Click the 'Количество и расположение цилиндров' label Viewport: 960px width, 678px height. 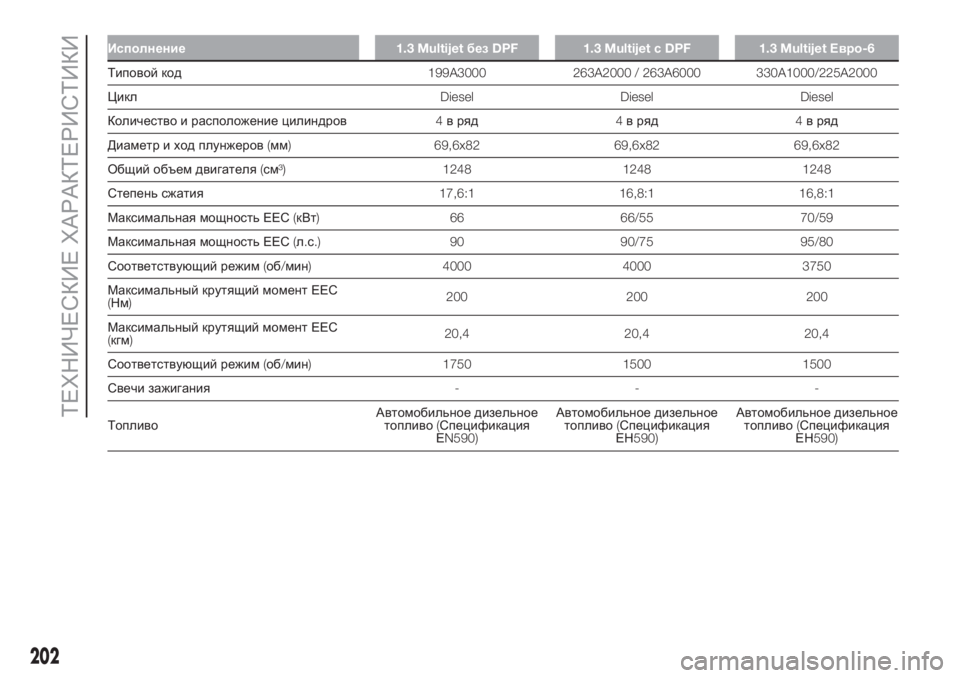tap(227, 121)
